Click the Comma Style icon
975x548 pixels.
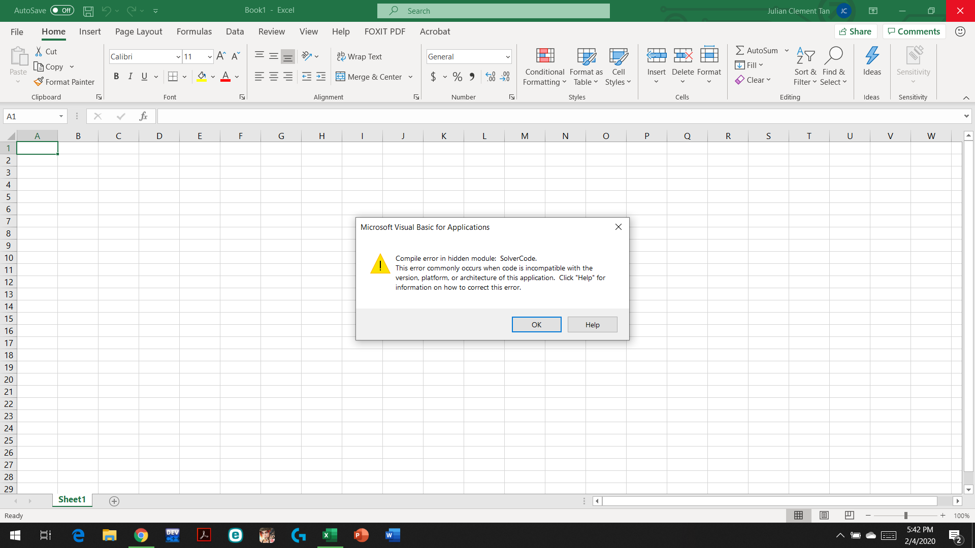pyautogui.click(x=472, y=77)
